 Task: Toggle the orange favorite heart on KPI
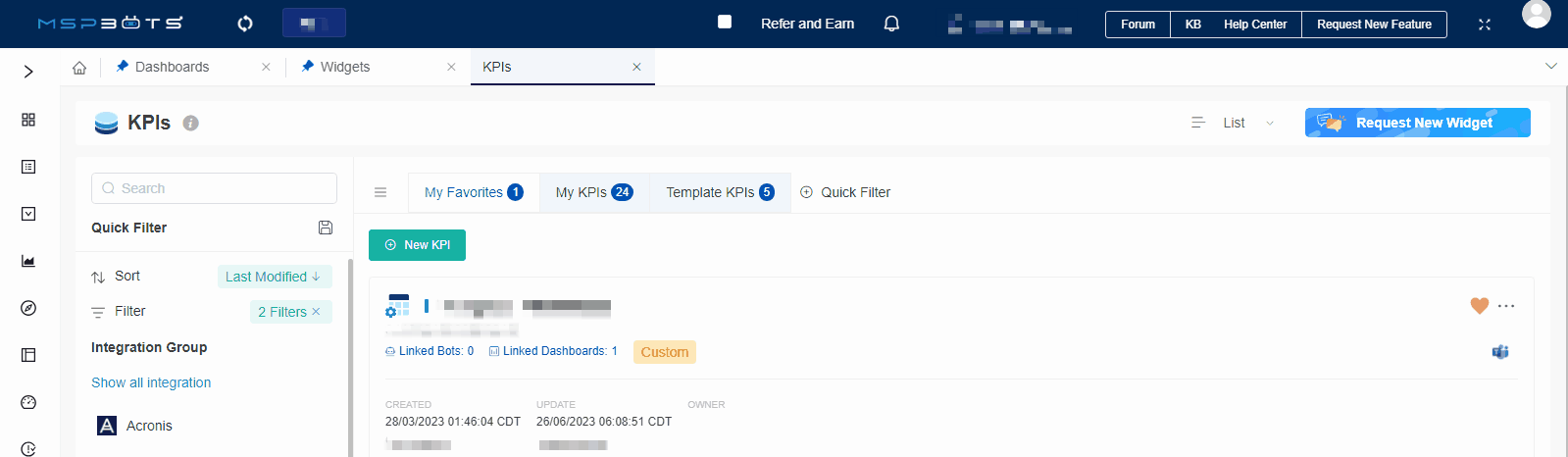click(1480, 306)
